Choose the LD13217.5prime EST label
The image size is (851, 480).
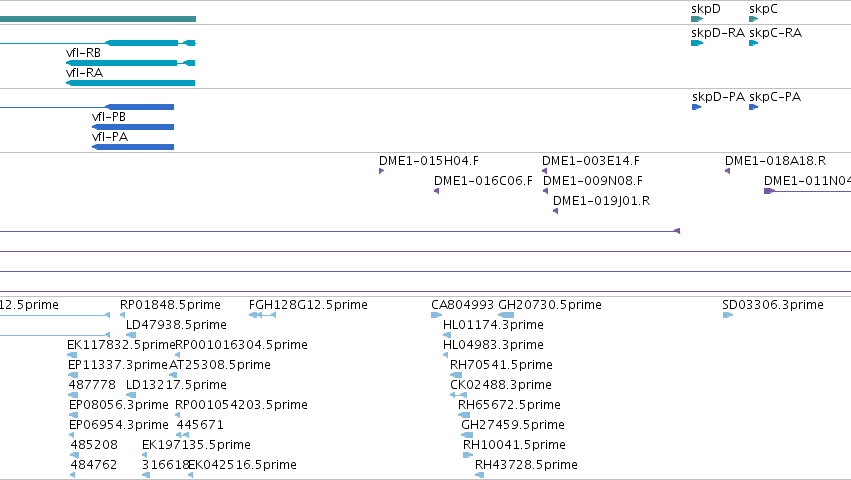(176, 385)
